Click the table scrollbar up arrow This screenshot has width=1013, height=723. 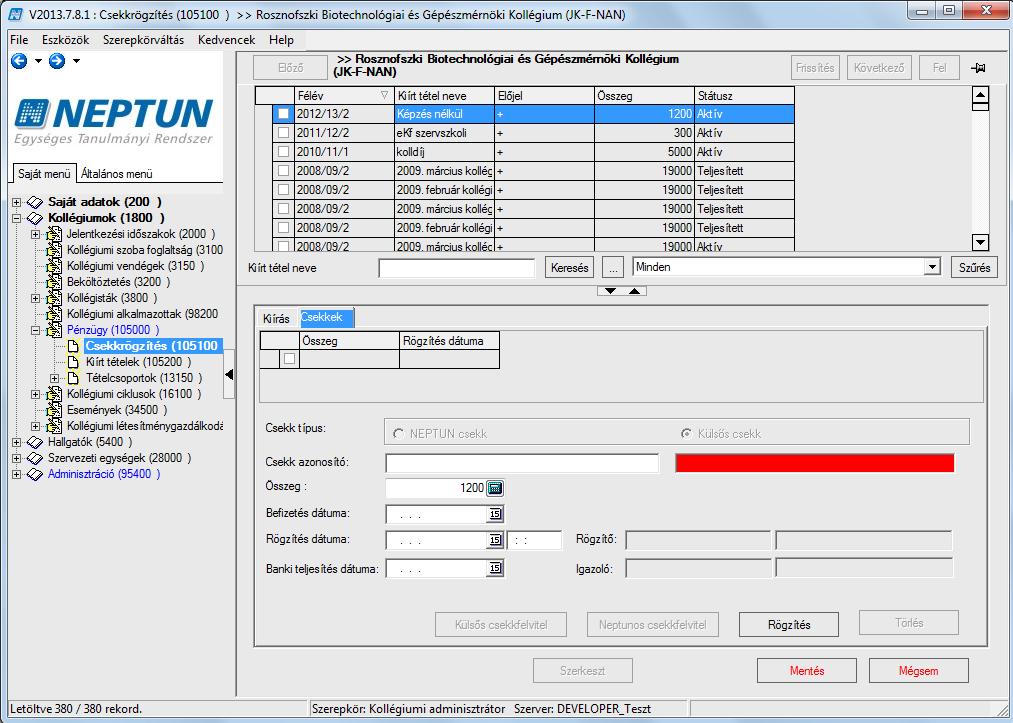(x=980, y=96)
